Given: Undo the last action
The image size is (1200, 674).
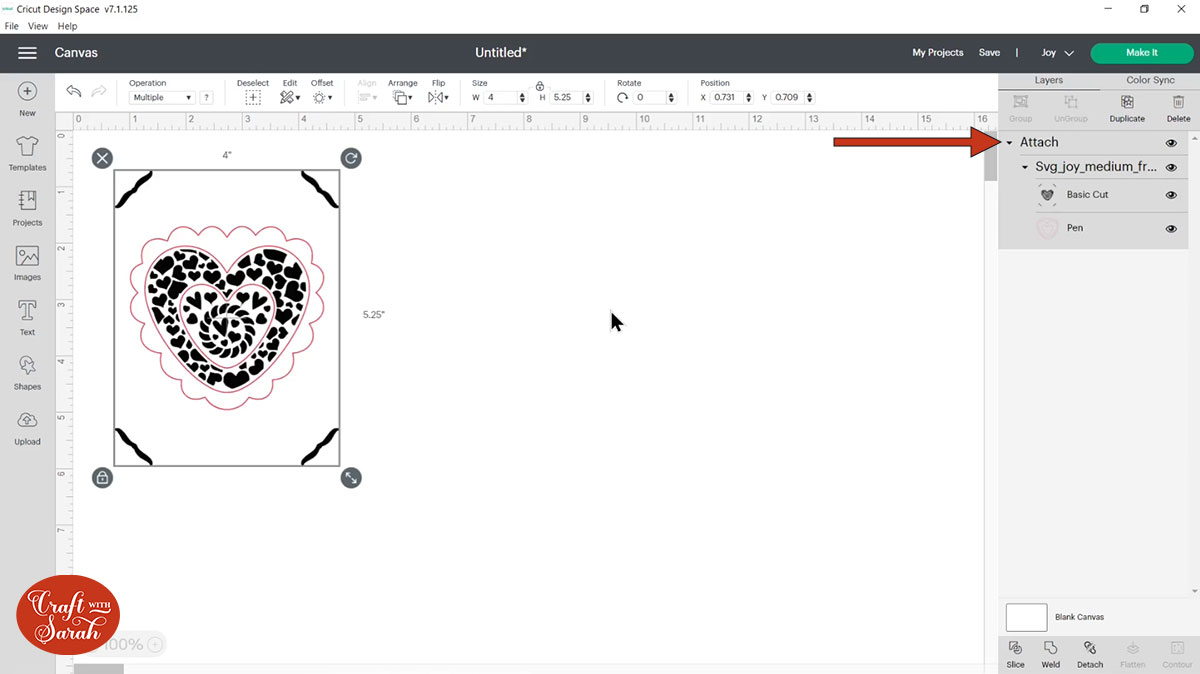Looking at the screenshot, I should point(73,91).
